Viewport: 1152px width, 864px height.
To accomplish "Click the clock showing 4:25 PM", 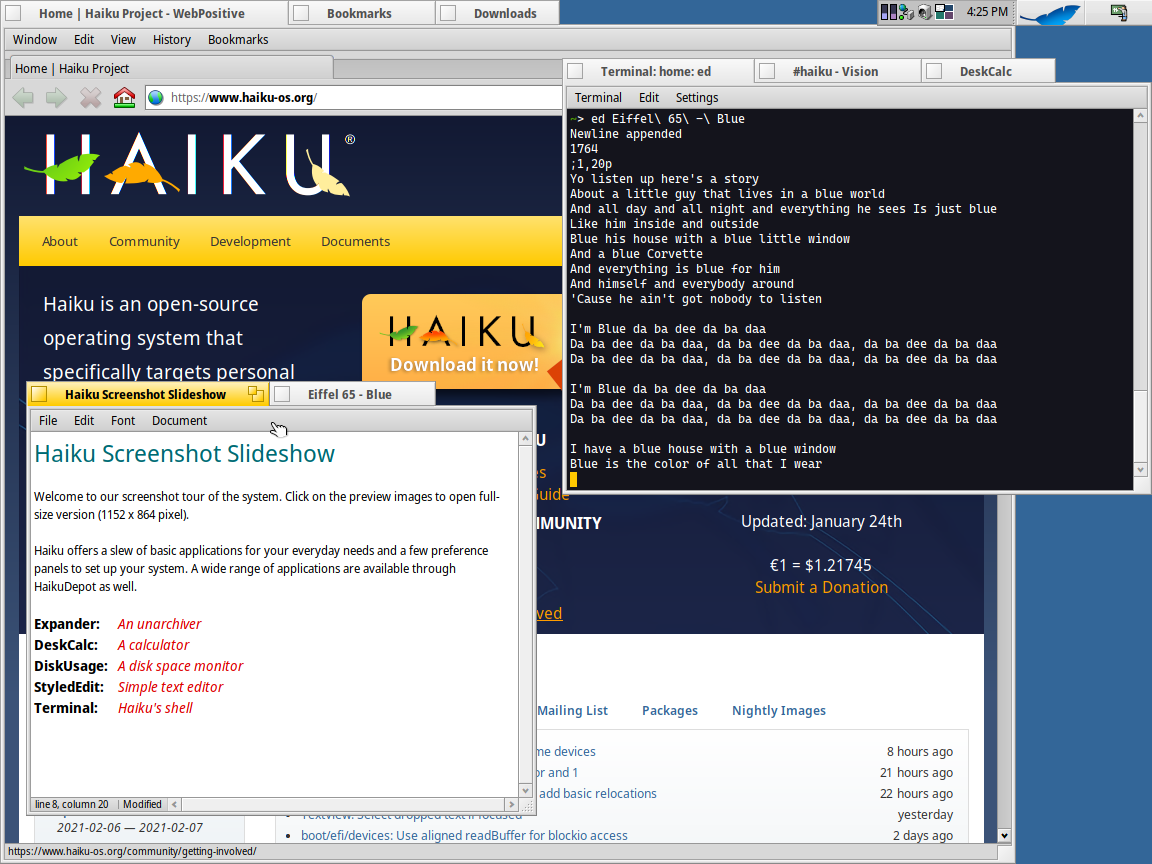I will pyautogui.click(x=987, y=12).
